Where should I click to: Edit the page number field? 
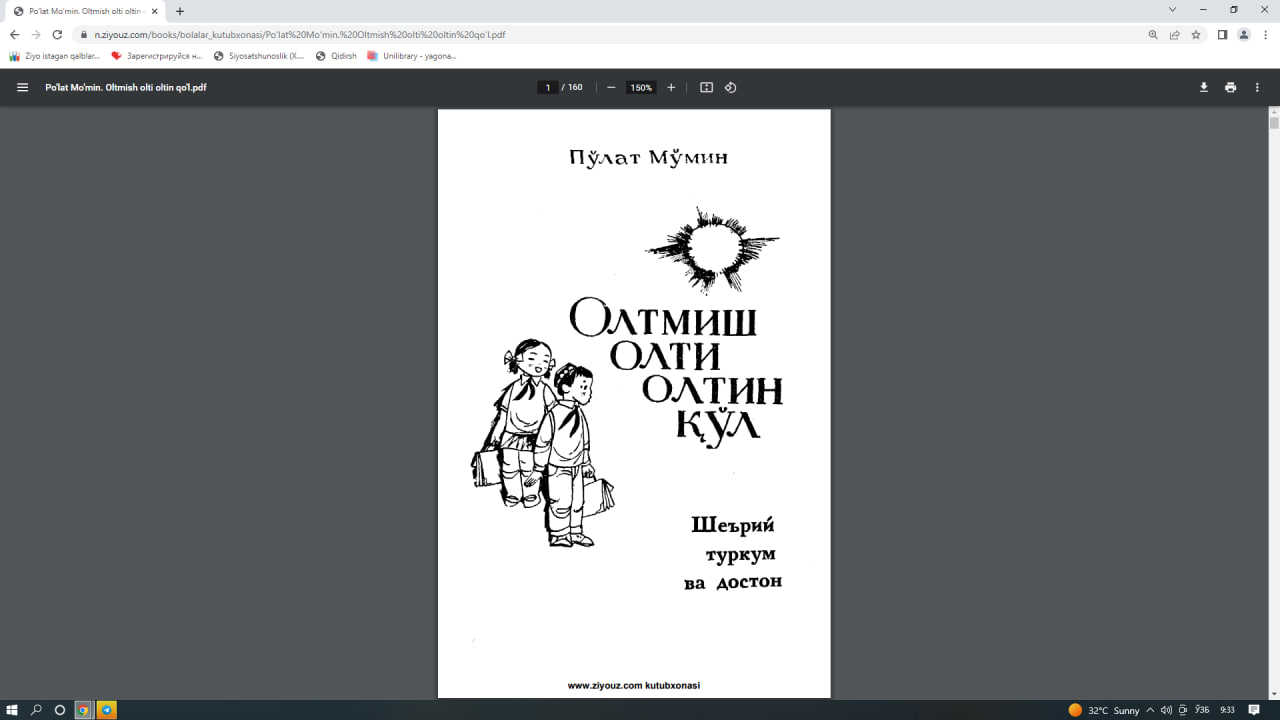547,88
